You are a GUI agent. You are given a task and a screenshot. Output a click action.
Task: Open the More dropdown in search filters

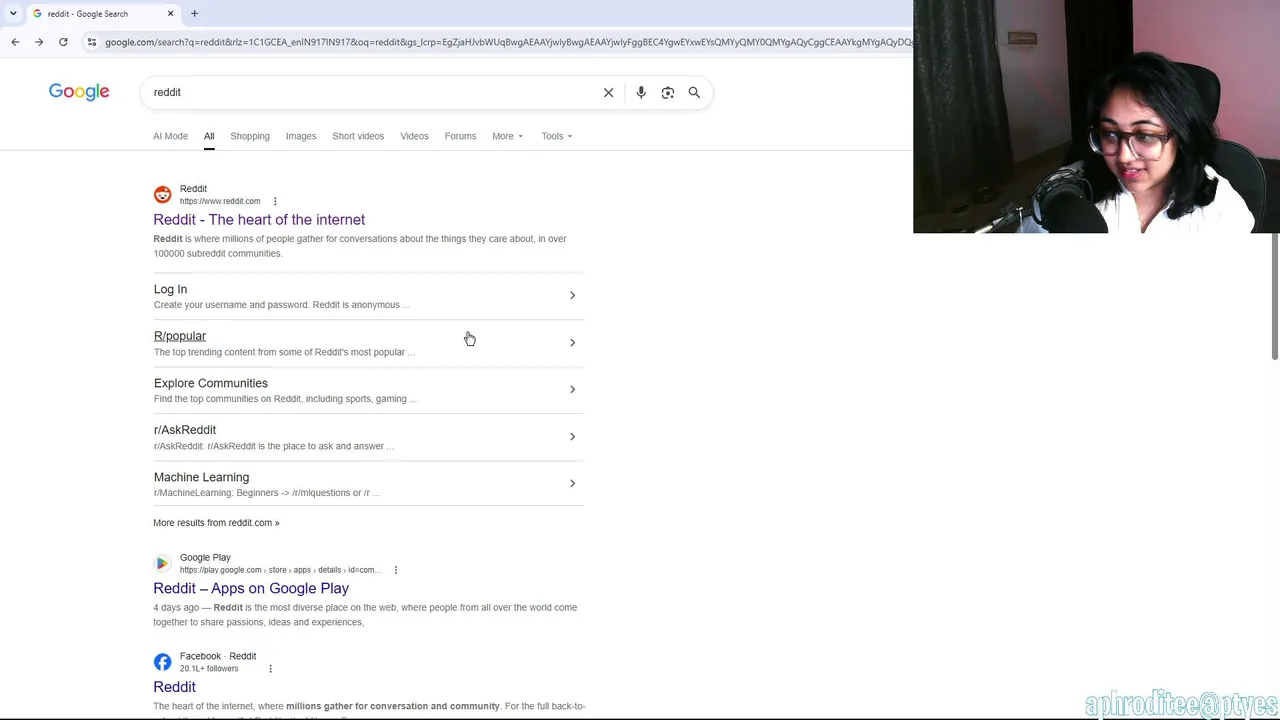507,136
